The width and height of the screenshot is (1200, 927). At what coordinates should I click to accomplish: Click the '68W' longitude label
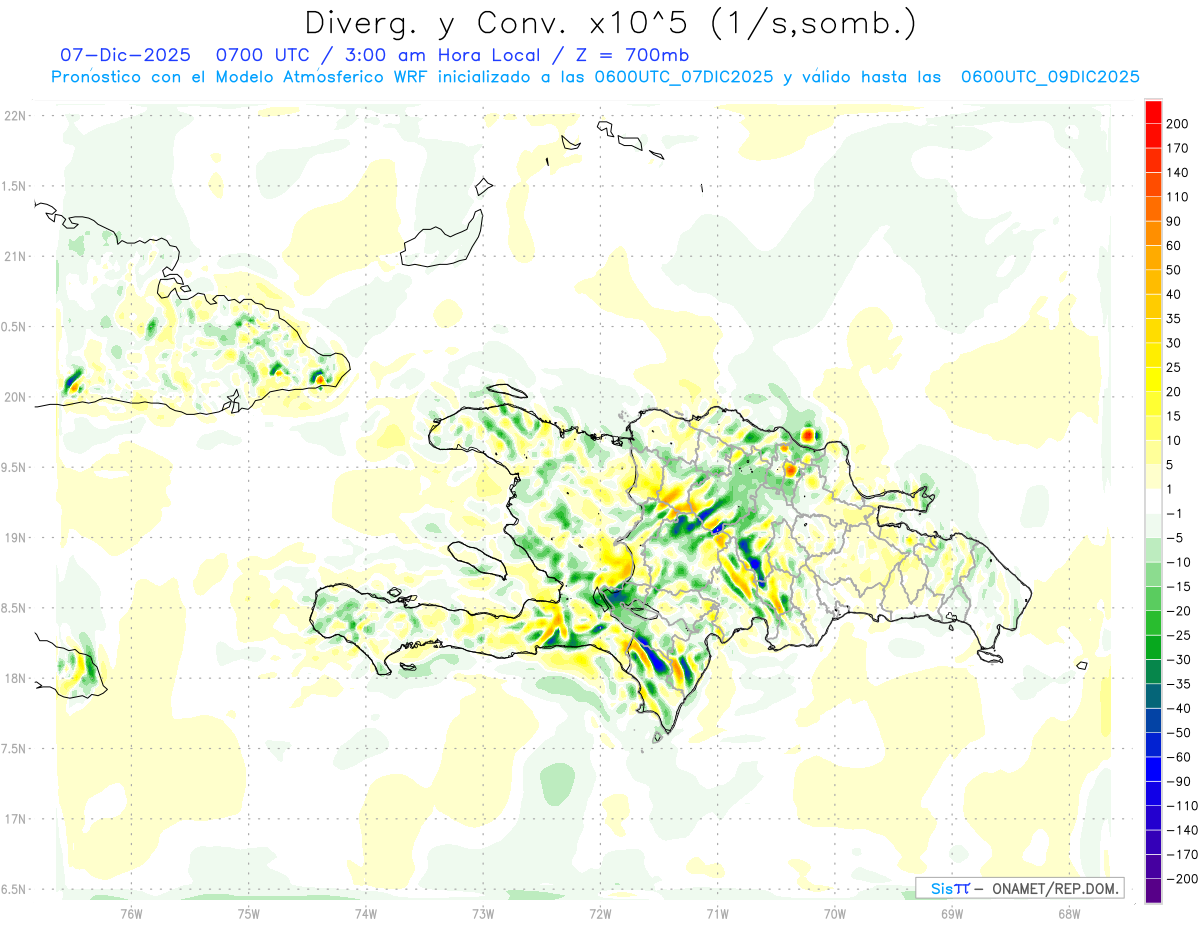(1069, 913)
